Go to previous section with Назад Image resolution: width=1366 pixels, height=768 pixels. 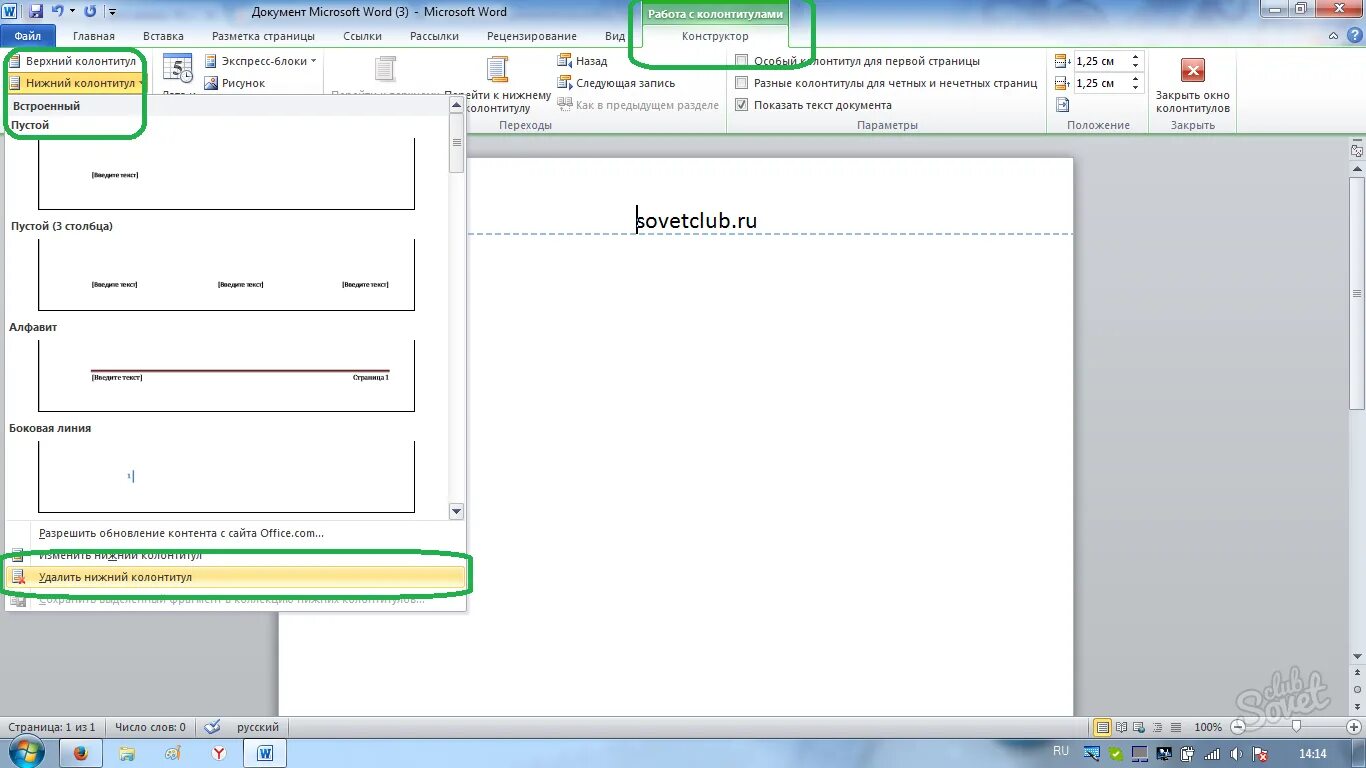(x=582, y=61)
